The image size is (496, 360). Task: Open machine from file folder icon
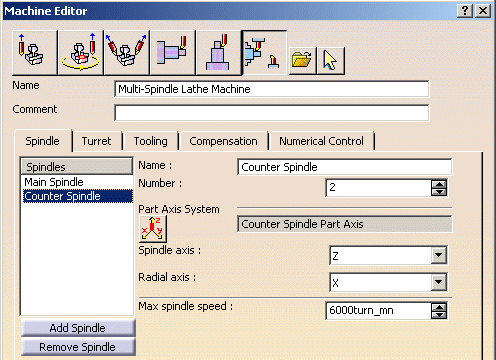302,61
